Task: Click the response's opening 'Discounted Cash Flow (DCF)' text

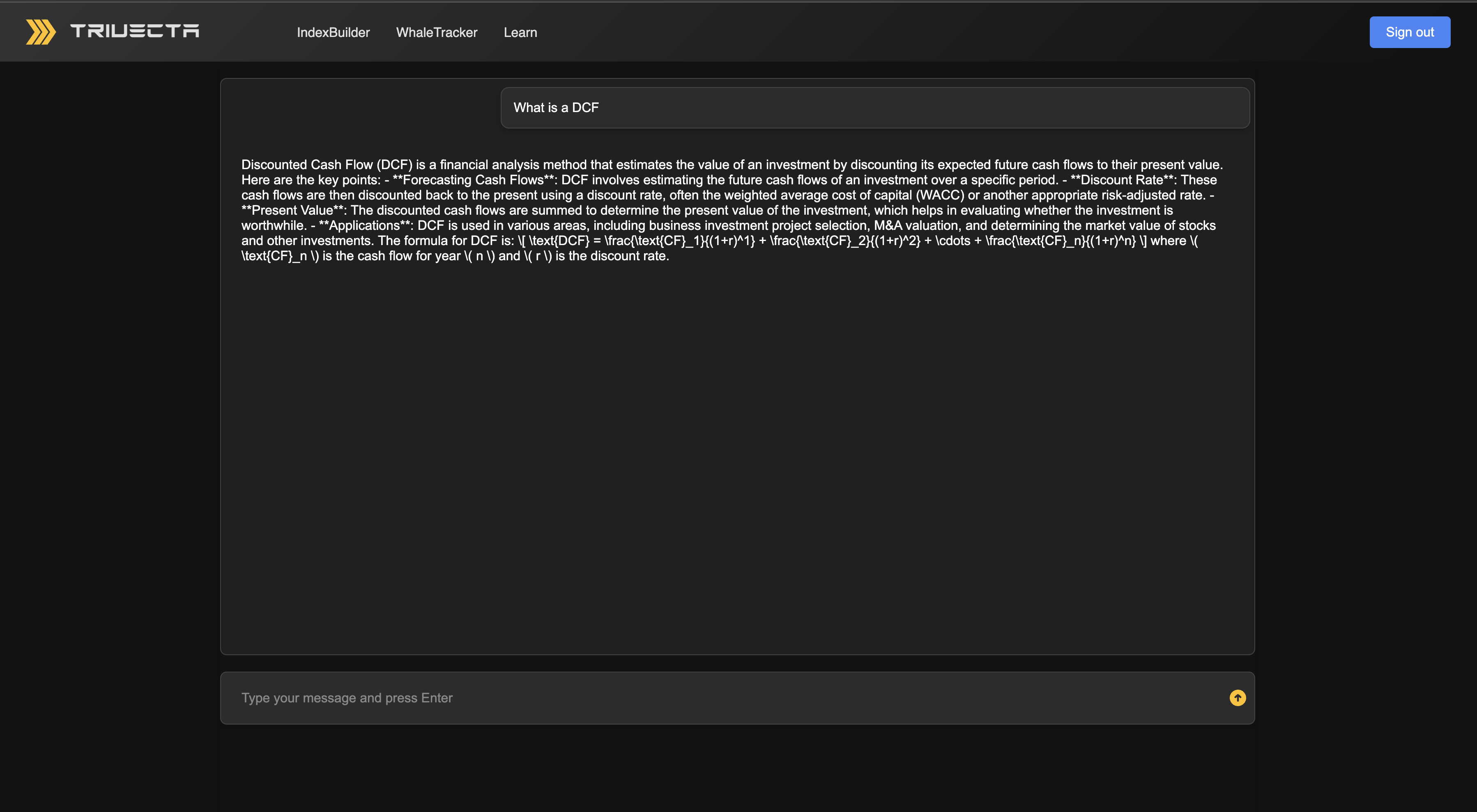Action: [x=327, y=165]
